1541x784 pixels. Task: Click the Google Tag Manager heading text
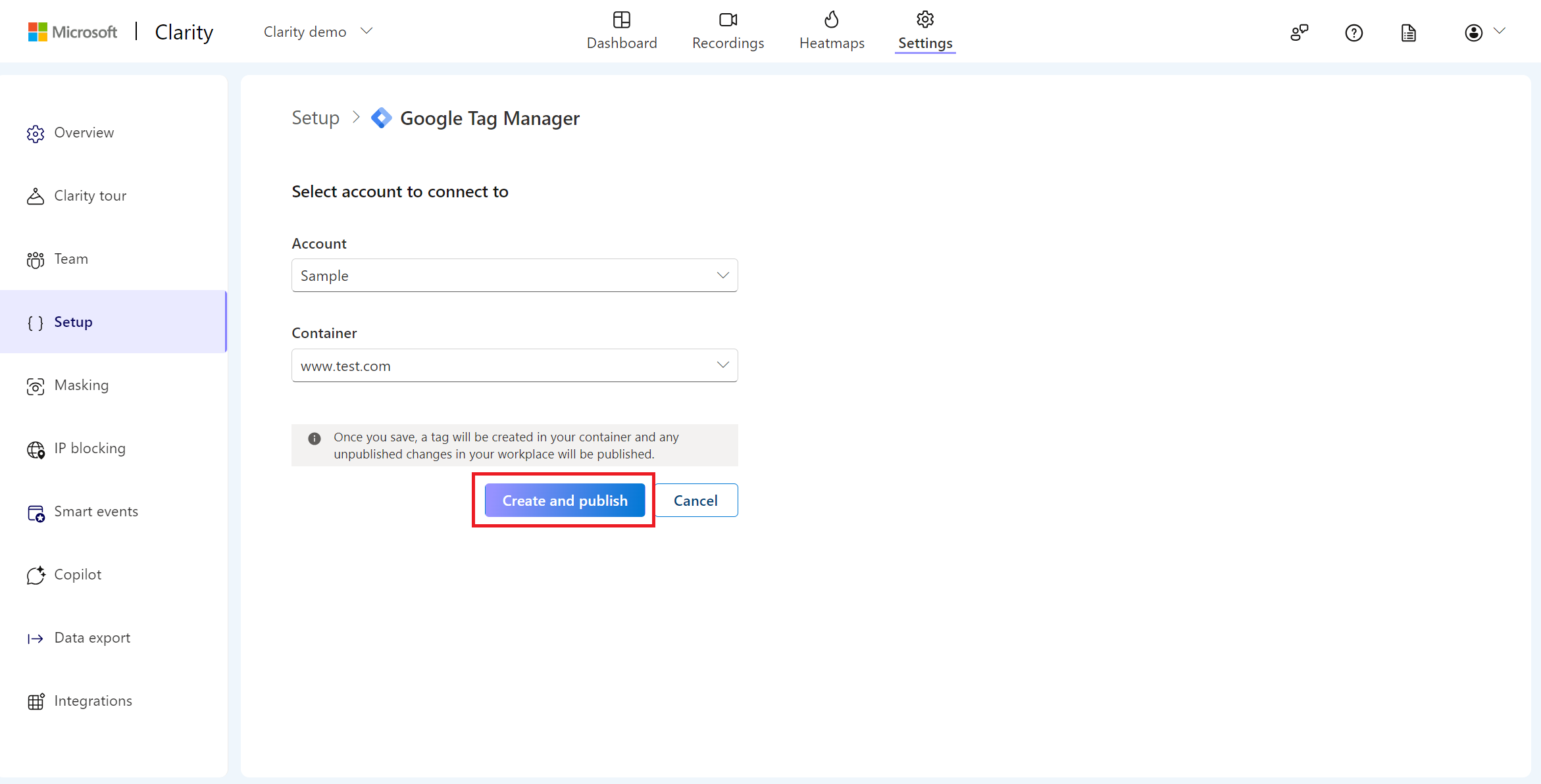tap(490, 118)
